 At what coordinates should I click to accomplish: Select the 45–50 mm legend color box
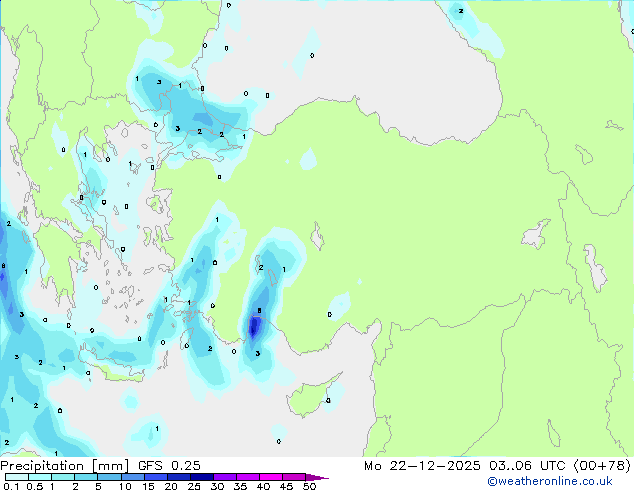[x=294, y=477]
